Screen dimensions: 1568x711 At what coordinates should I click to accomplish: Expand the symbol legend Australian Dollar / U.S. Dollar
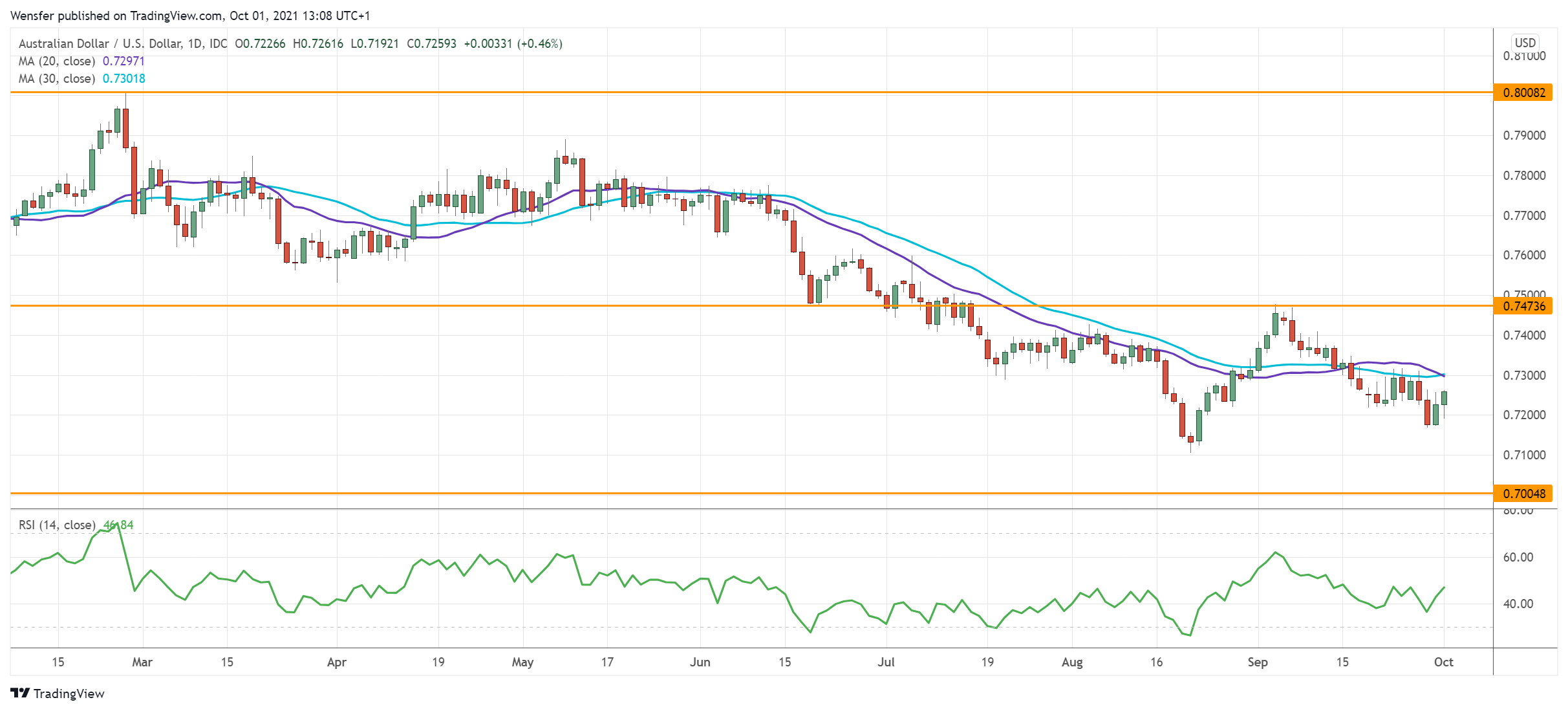click(x=91, y=44)
